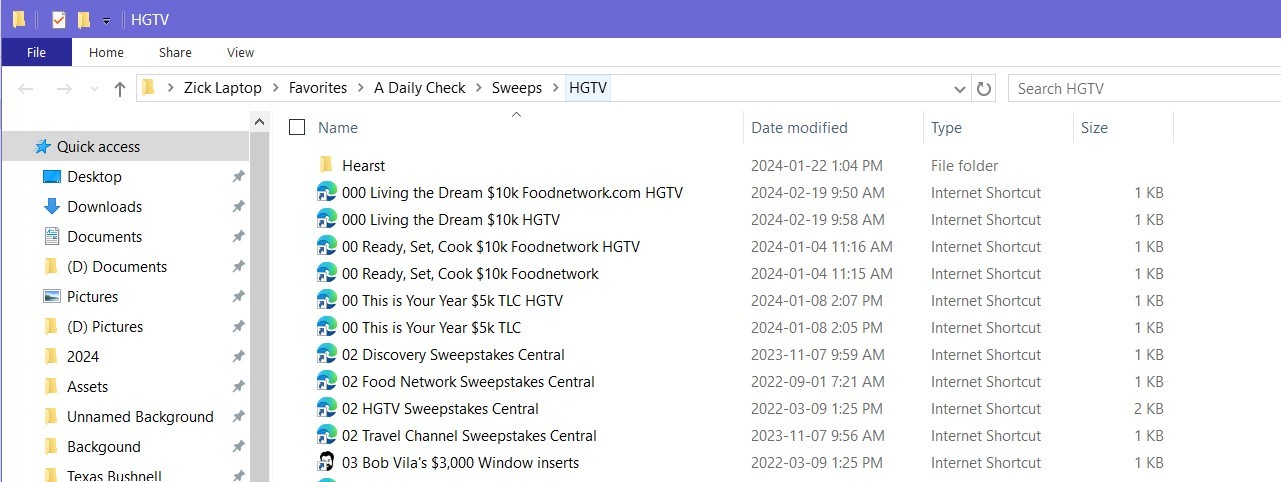This screenshot has height=482, width=1281.
Task: Expand the chevron after A Daily Check
Action: (478, 88)
